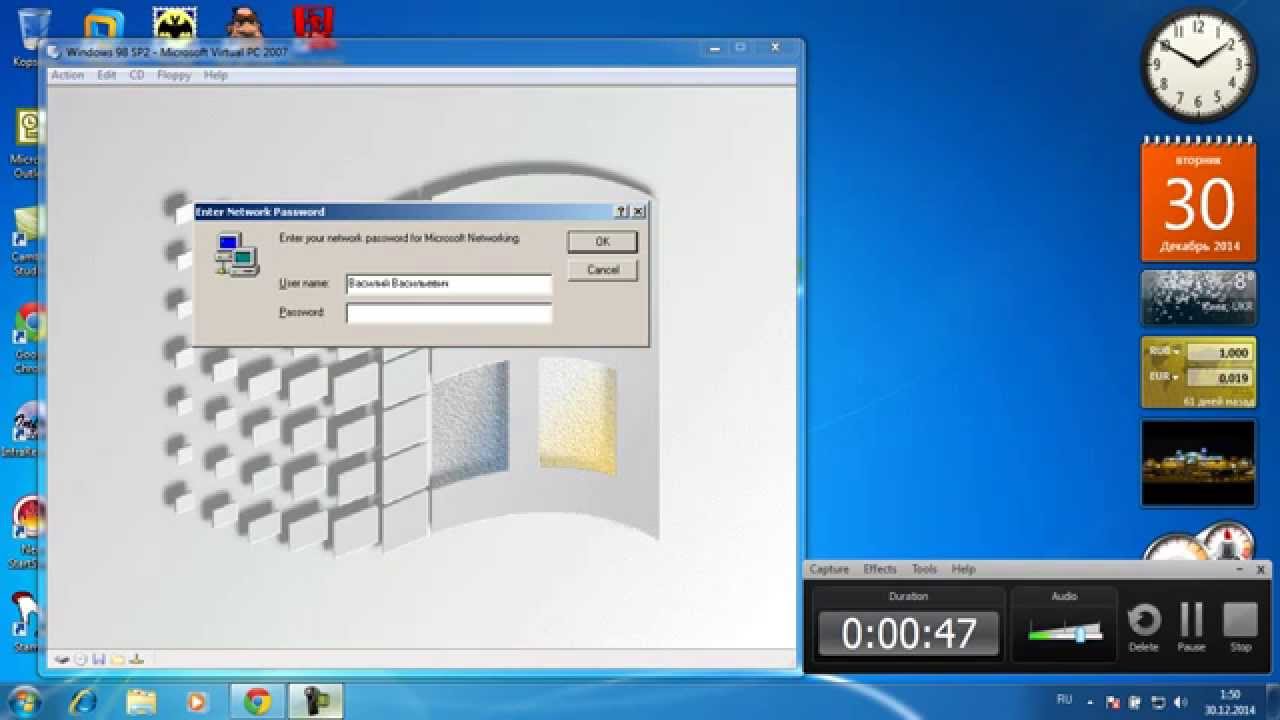The image size is (1280, 720).
Task: Click the User name input field
Action: tap(449, 284)
